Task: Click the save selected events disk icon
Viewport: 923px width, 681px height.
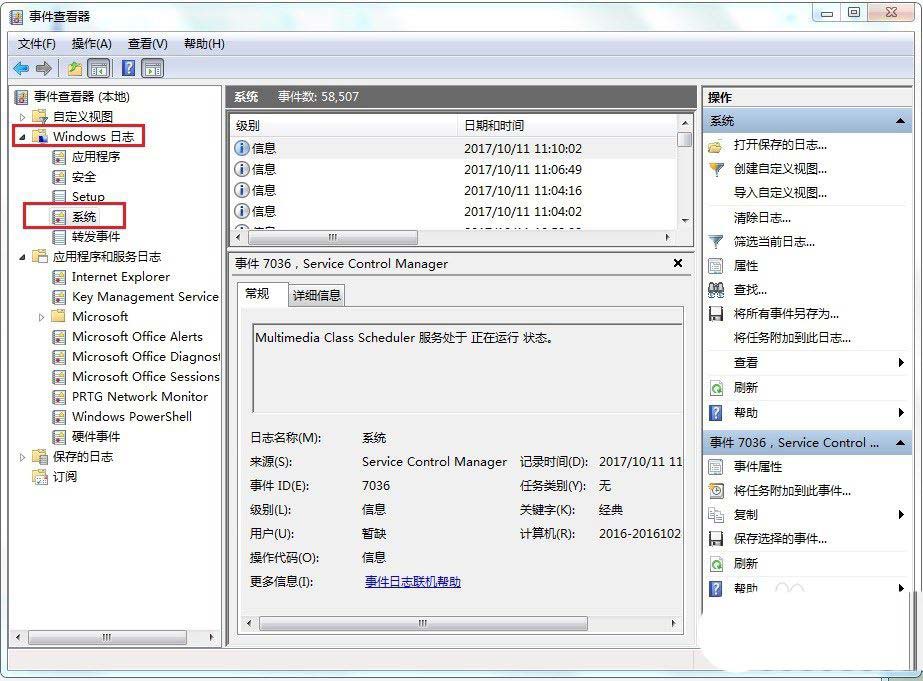Action: tap(716, 539)
